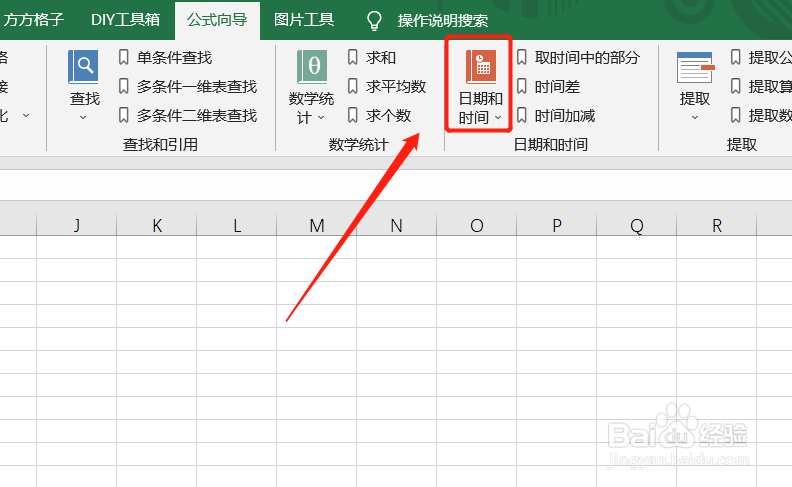Viewport: 792px width, 487px height.
Task: Click bookmark icon beside 多条件二维表查找
Action: (124, 115)
